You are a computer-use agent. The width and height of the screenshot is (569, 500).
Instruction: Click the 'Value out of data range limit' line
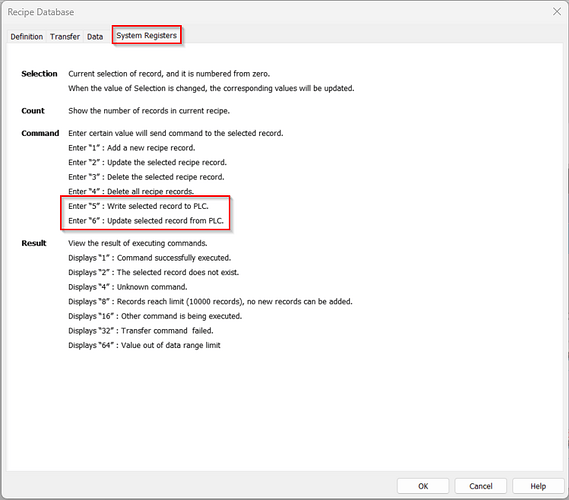tap(144, 345)
